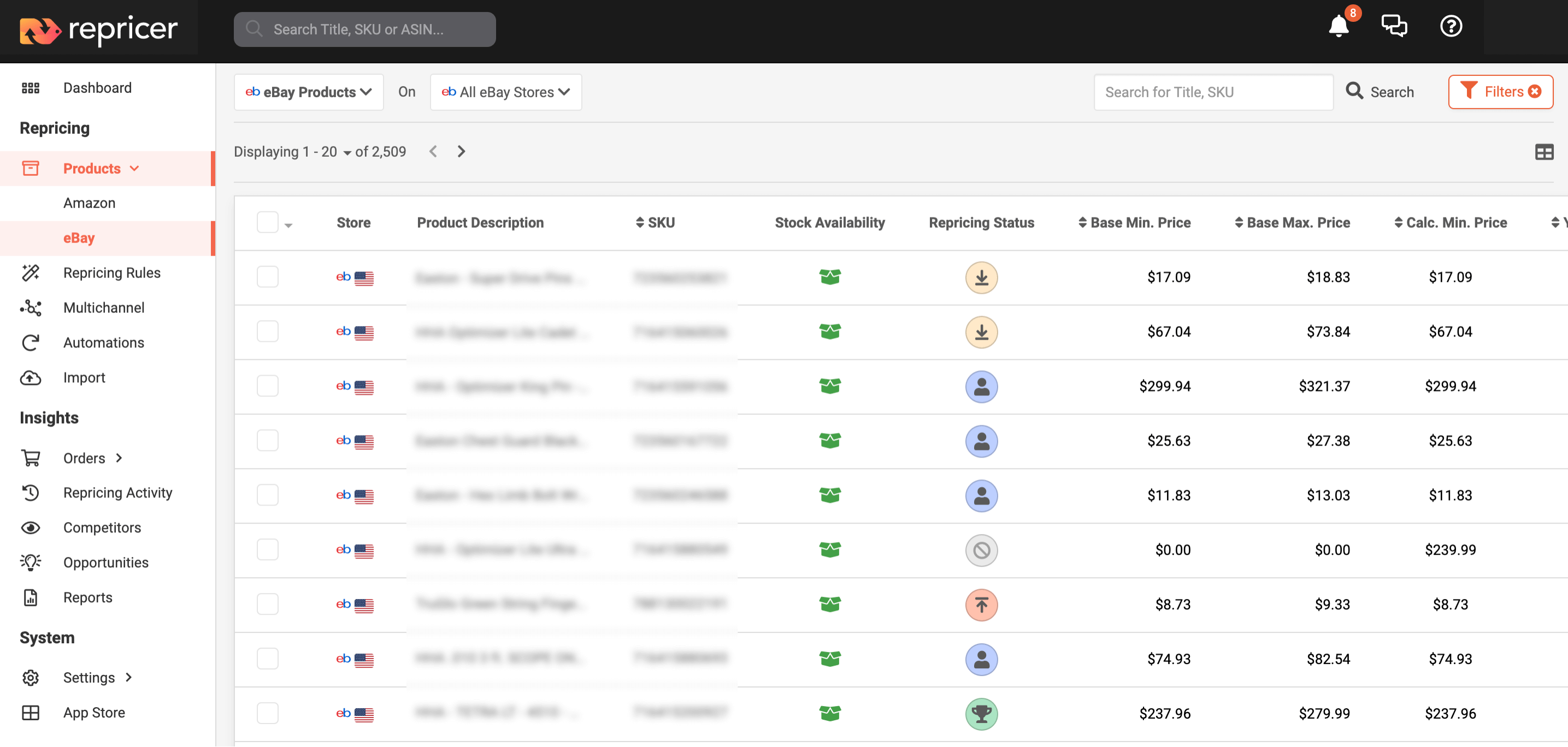Click the trophy repricing status icon
Viewport: 1568px width, 747px height.
(981, 714)
